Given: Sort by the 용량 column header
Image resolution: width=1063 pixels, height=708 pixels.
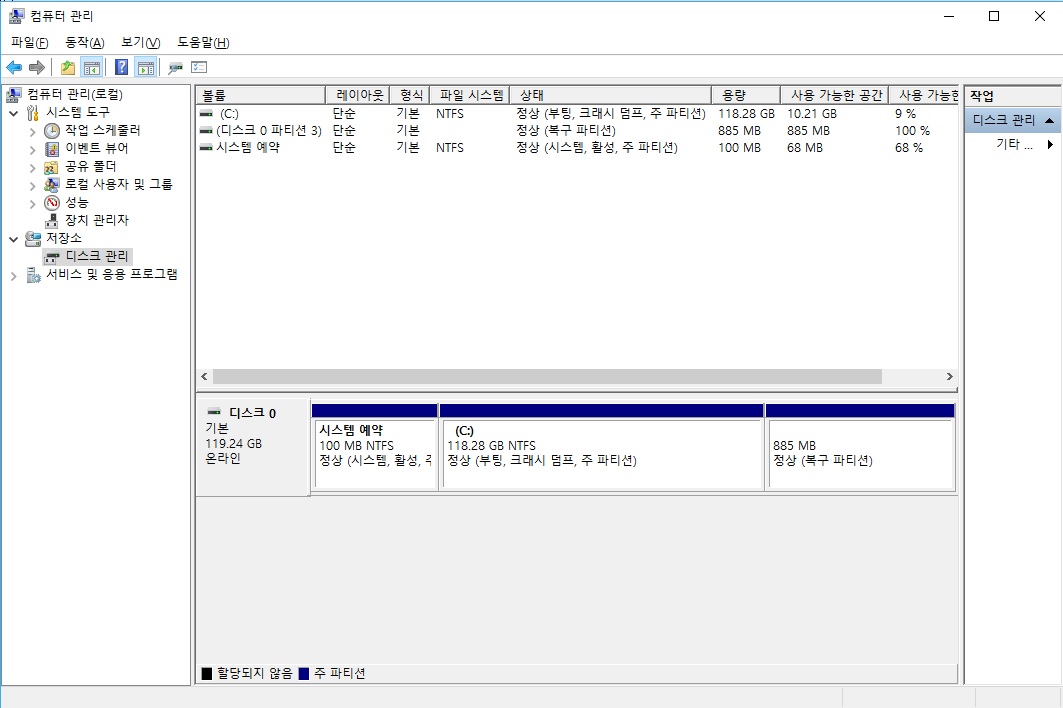Looking at the screenshot, I should (746, 95).
